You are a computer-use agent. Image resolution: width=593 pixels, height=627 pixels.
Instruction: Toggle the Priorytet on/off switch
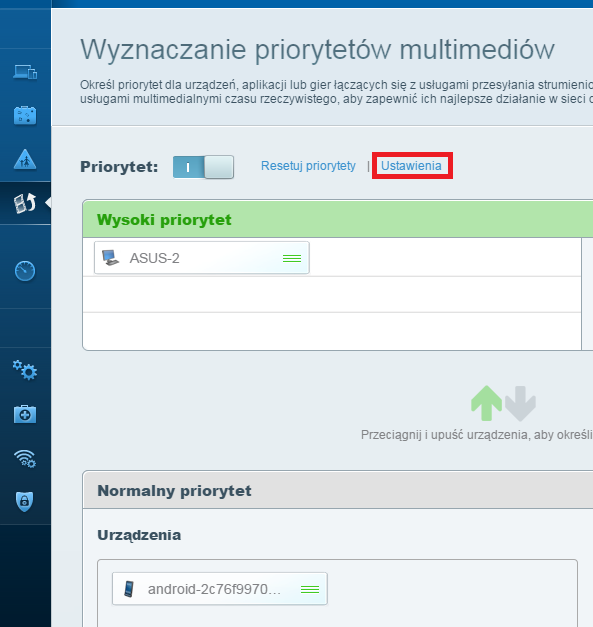203,167
